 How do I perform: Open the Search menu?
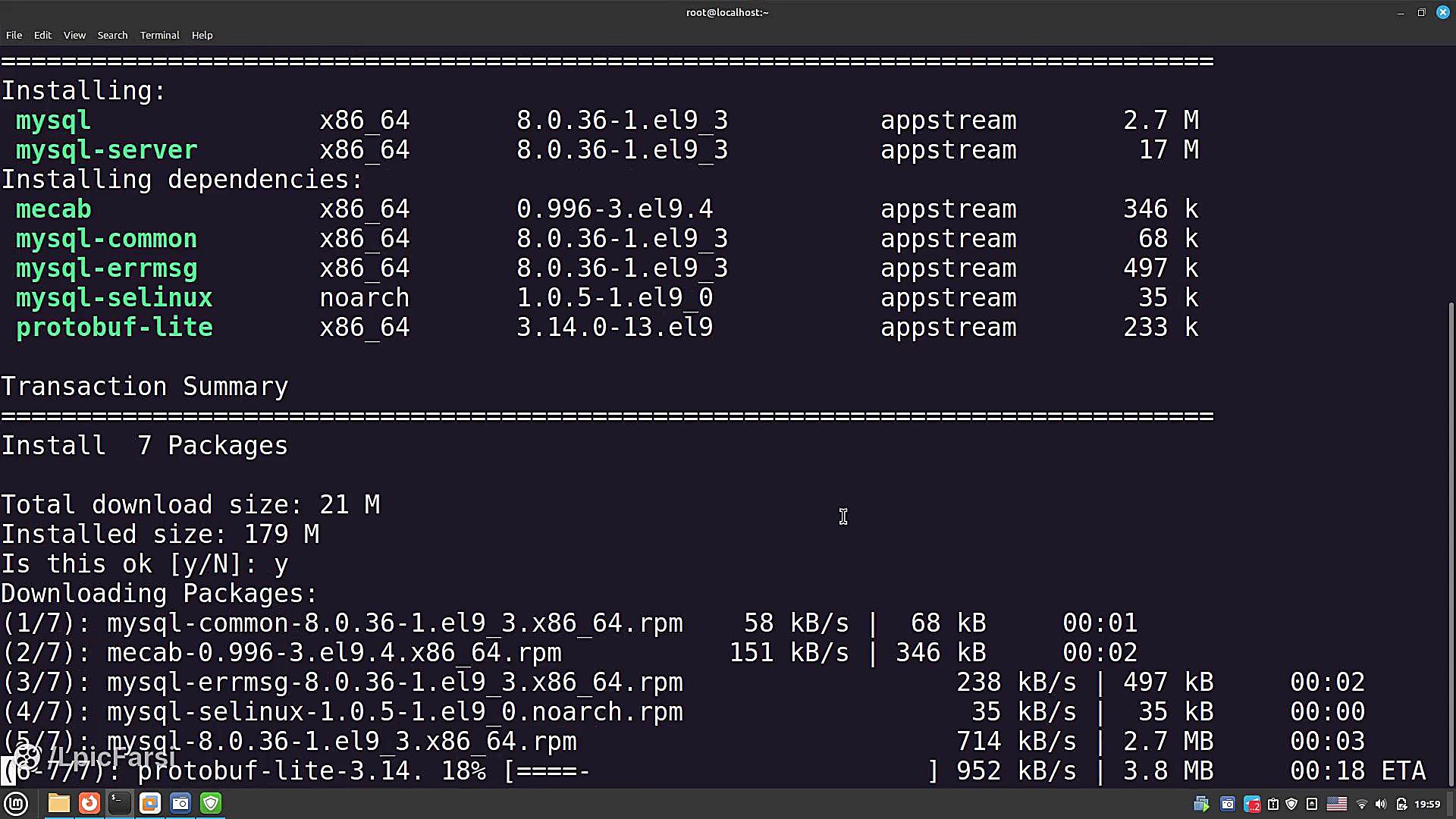point(112,35)
